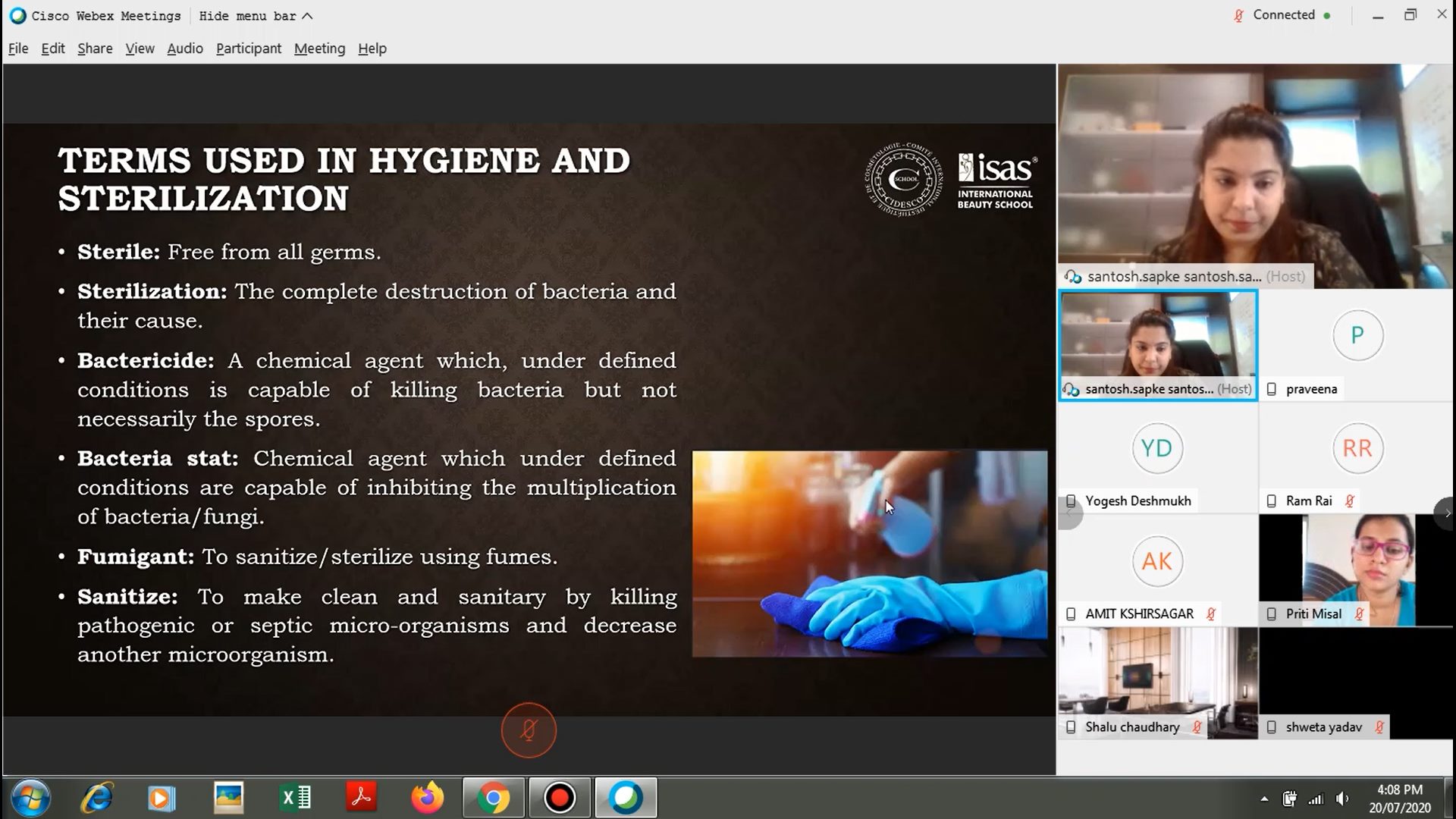
Task: Open Excel from the taskbar
Action: point(295,798)
